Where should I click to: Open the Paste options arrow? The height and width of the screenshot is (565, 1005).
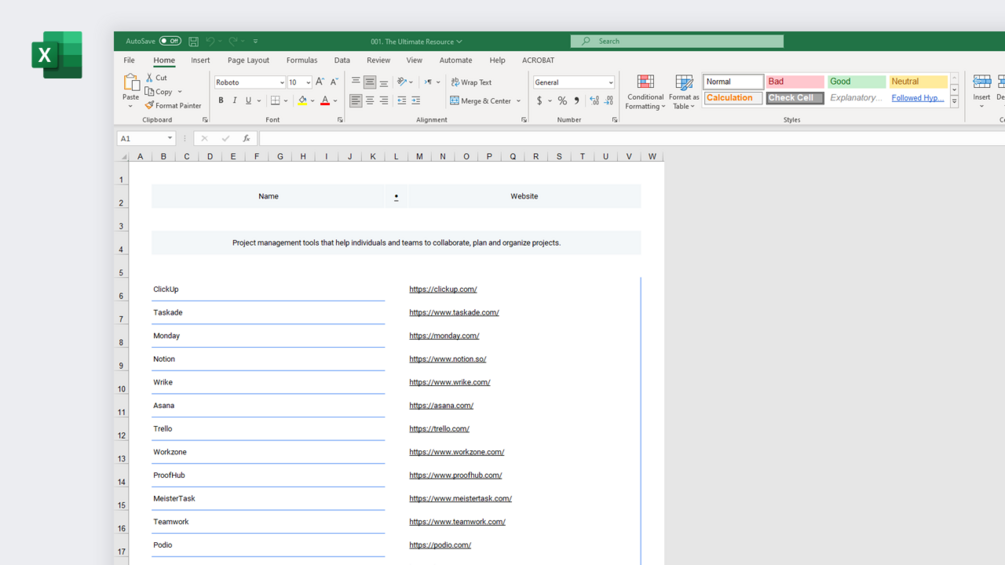tap(131, 106)
